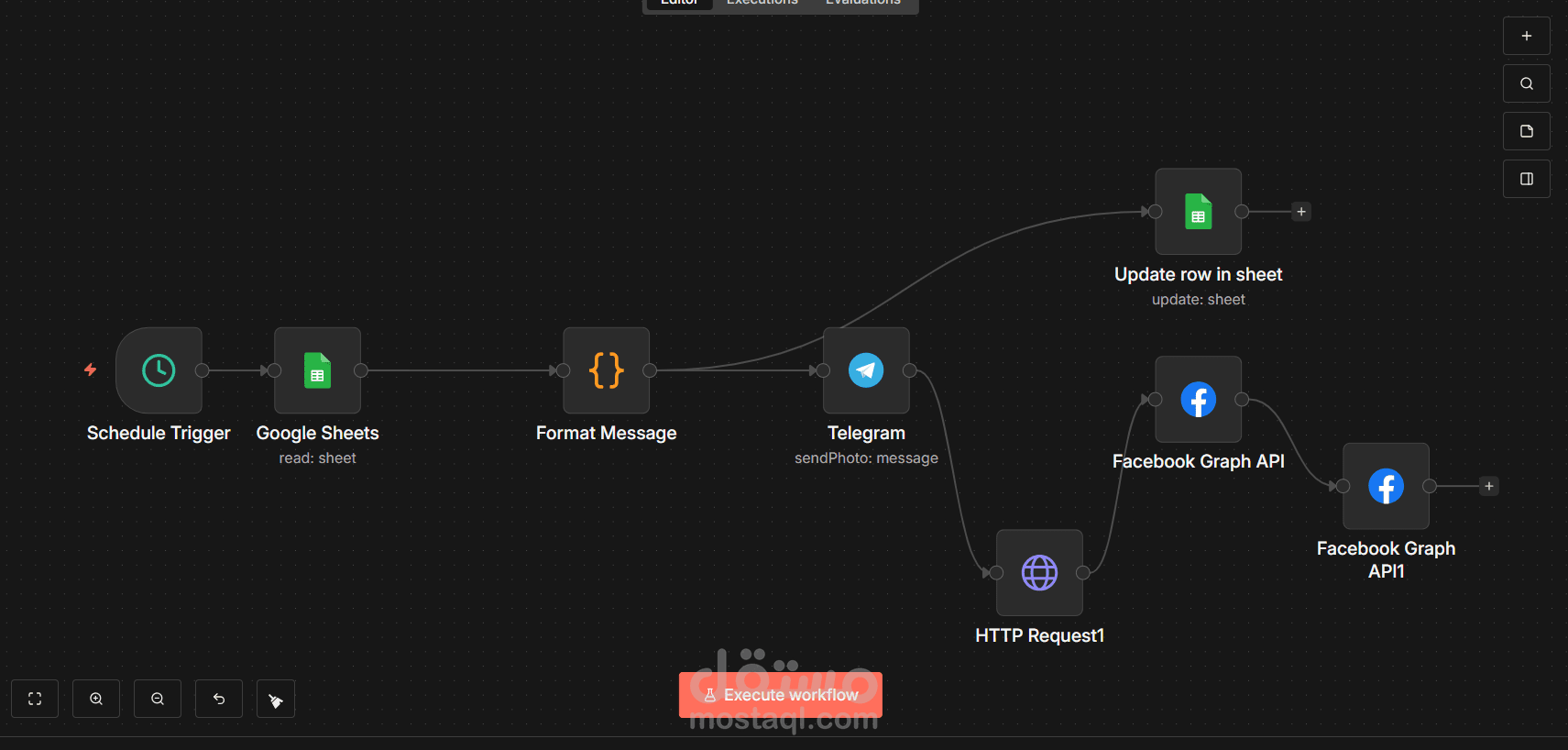The image size is (1568, 750).
Task: Tidy up the workflow nodes
Action: 276,699
